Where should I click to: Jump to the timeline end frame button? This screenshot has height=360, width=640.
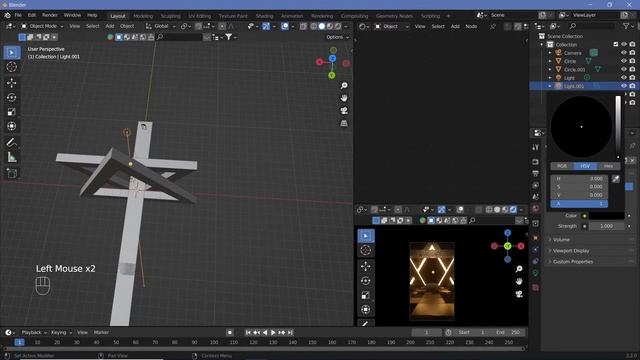point(290,333)
